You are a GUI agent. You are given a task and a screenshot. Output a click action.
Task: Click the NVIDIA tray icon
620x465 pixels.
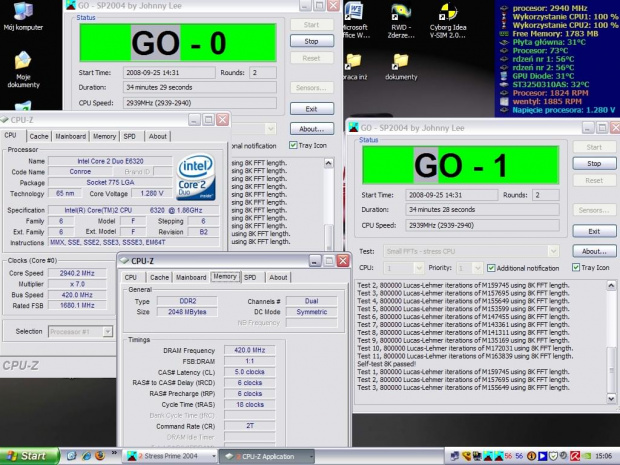[588, 456]
